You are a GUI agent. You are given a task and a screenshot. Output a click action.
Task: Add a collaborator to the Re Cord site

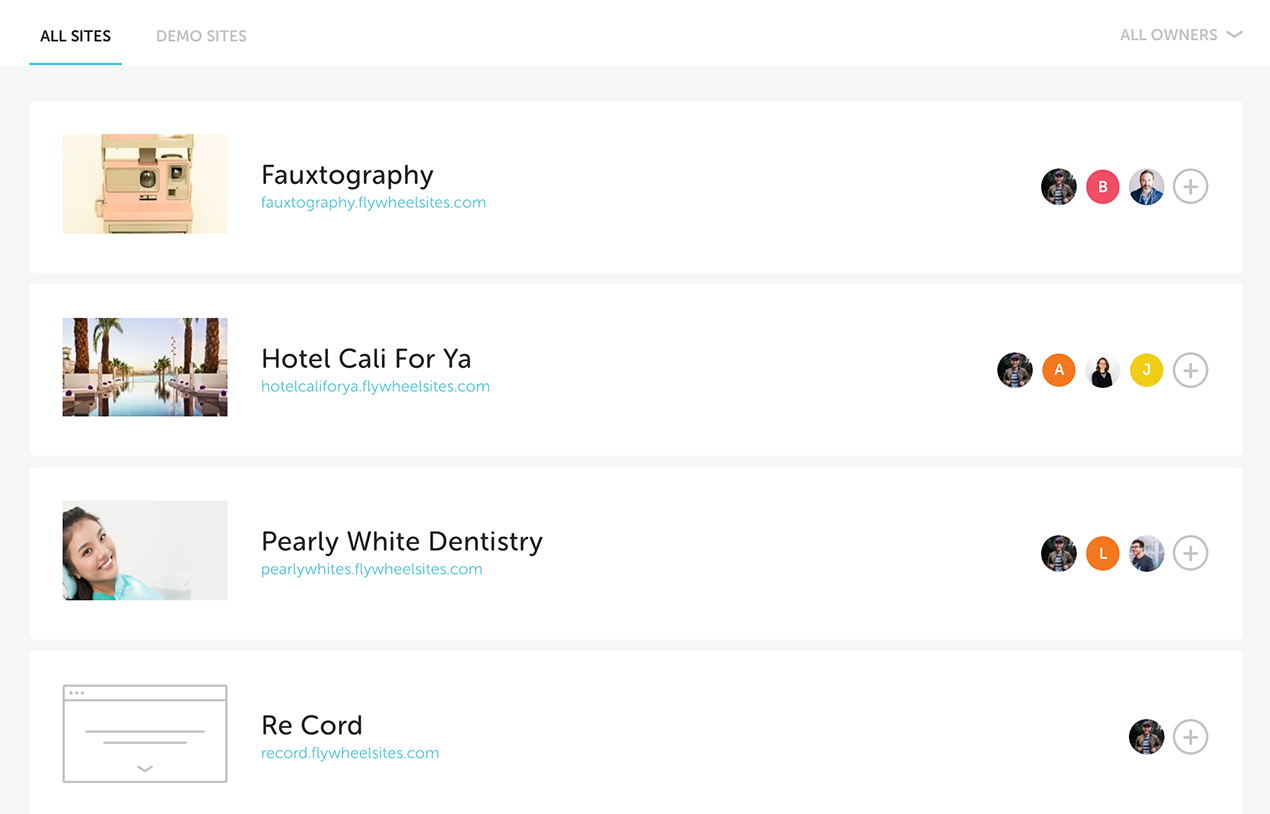click(1190, 738)
